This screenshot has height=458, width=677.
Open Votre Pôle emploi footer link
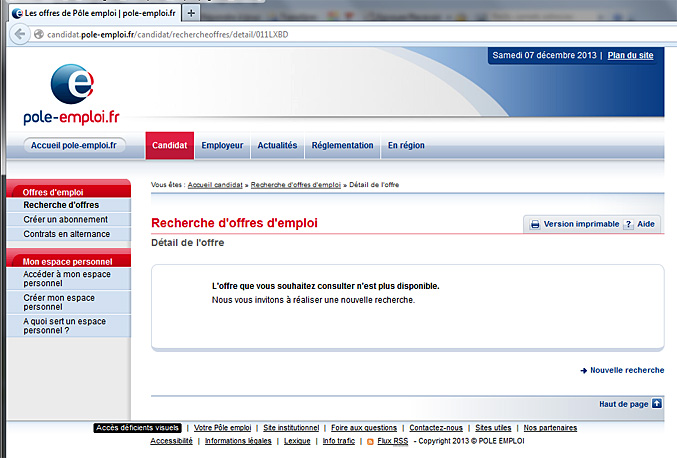pyautogui.click(x=222, y=428)
